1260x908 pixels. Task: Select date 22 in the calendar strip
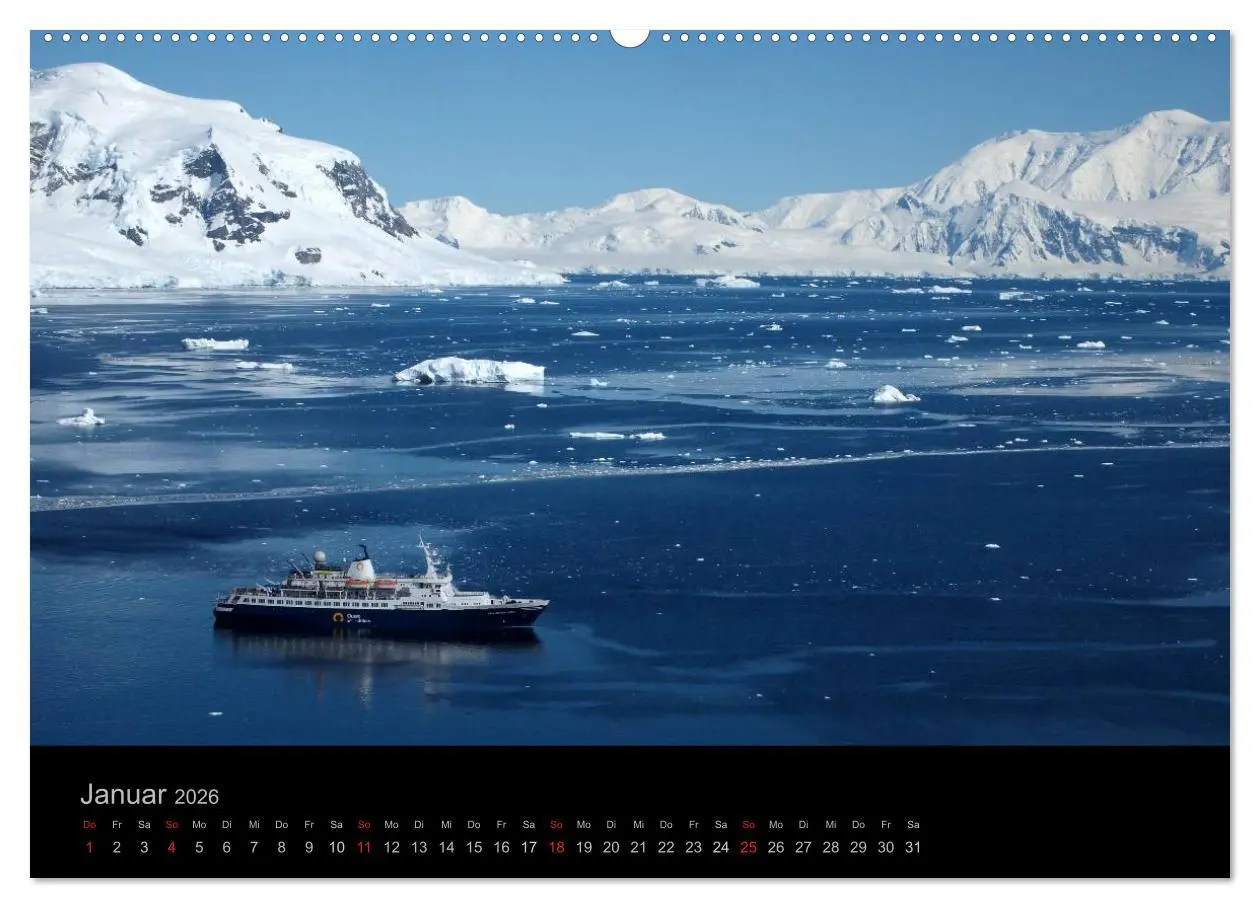pos(666,847)
